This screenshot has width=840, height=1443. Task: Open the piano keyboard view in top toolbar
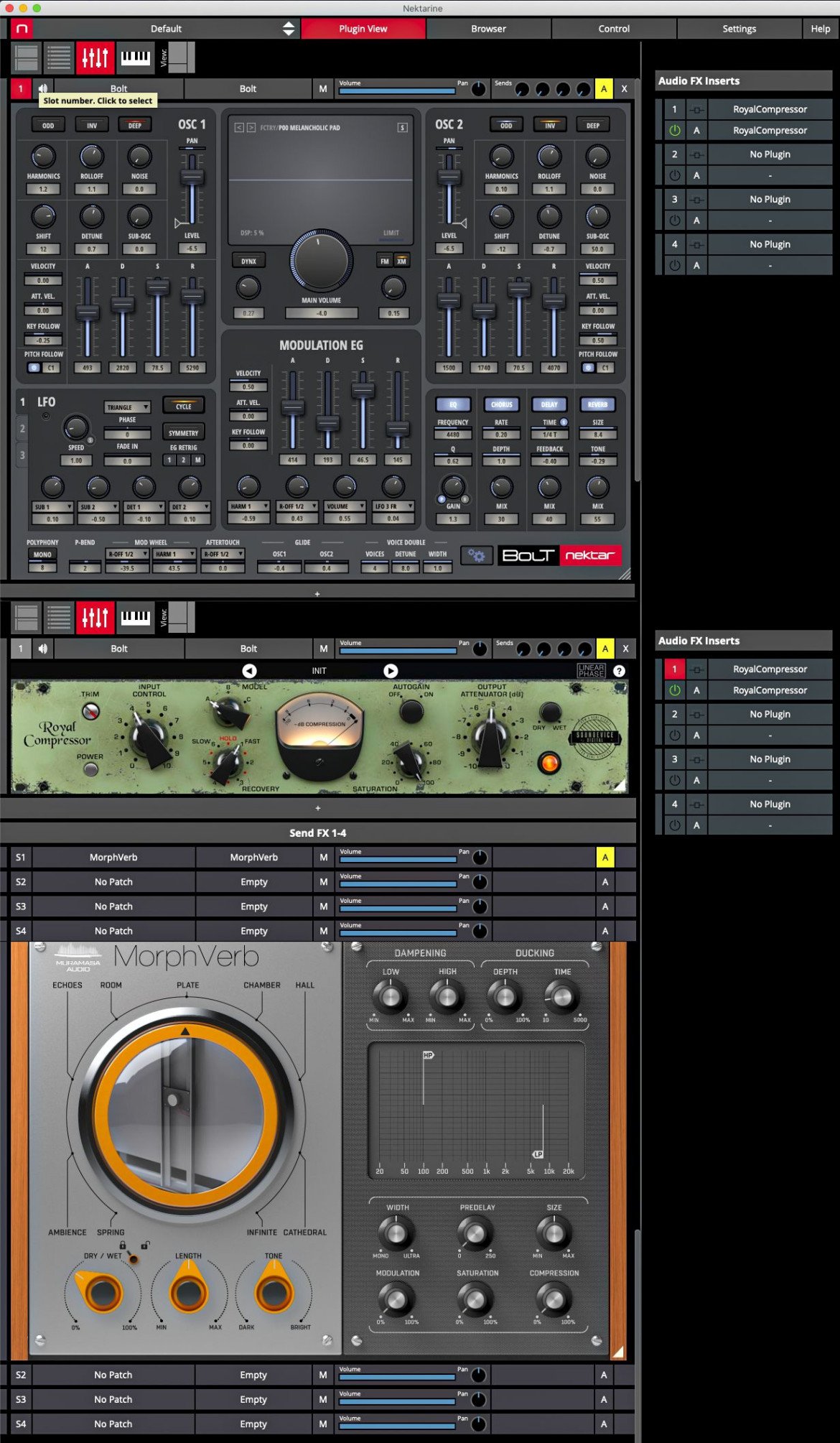pyautogui.click(x=135, y=57)
